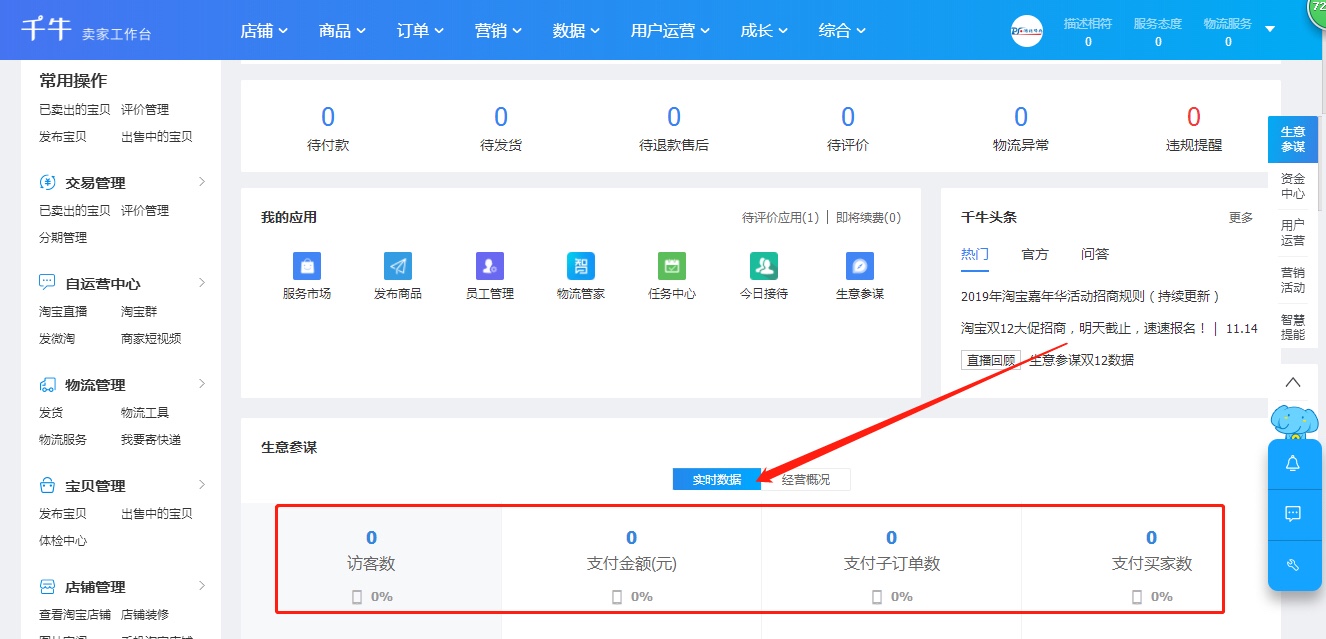This screenshot has width=1326, height=639.
Task: Switch to the 官方 headlines tab
Action: pyautogui.click(x=1035, y=254)
